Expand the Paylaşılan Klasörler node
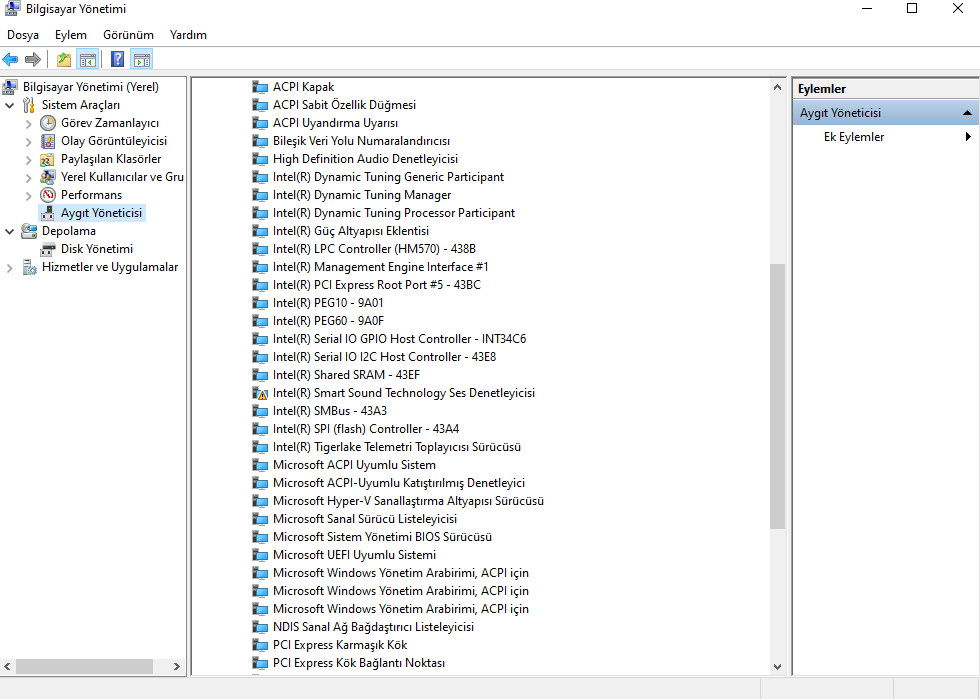 (x=28, y=160)
